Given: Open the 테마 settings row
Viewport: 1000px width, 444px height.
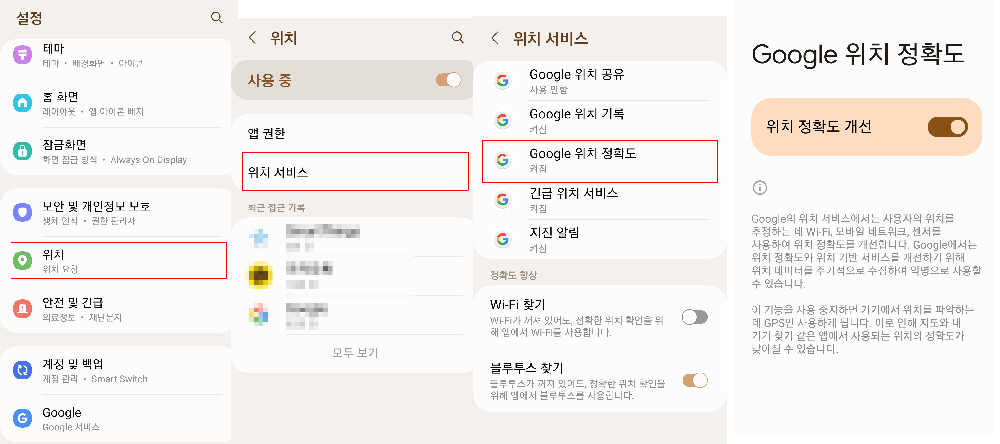Looking at the screenshot, I should pos(115,54).
